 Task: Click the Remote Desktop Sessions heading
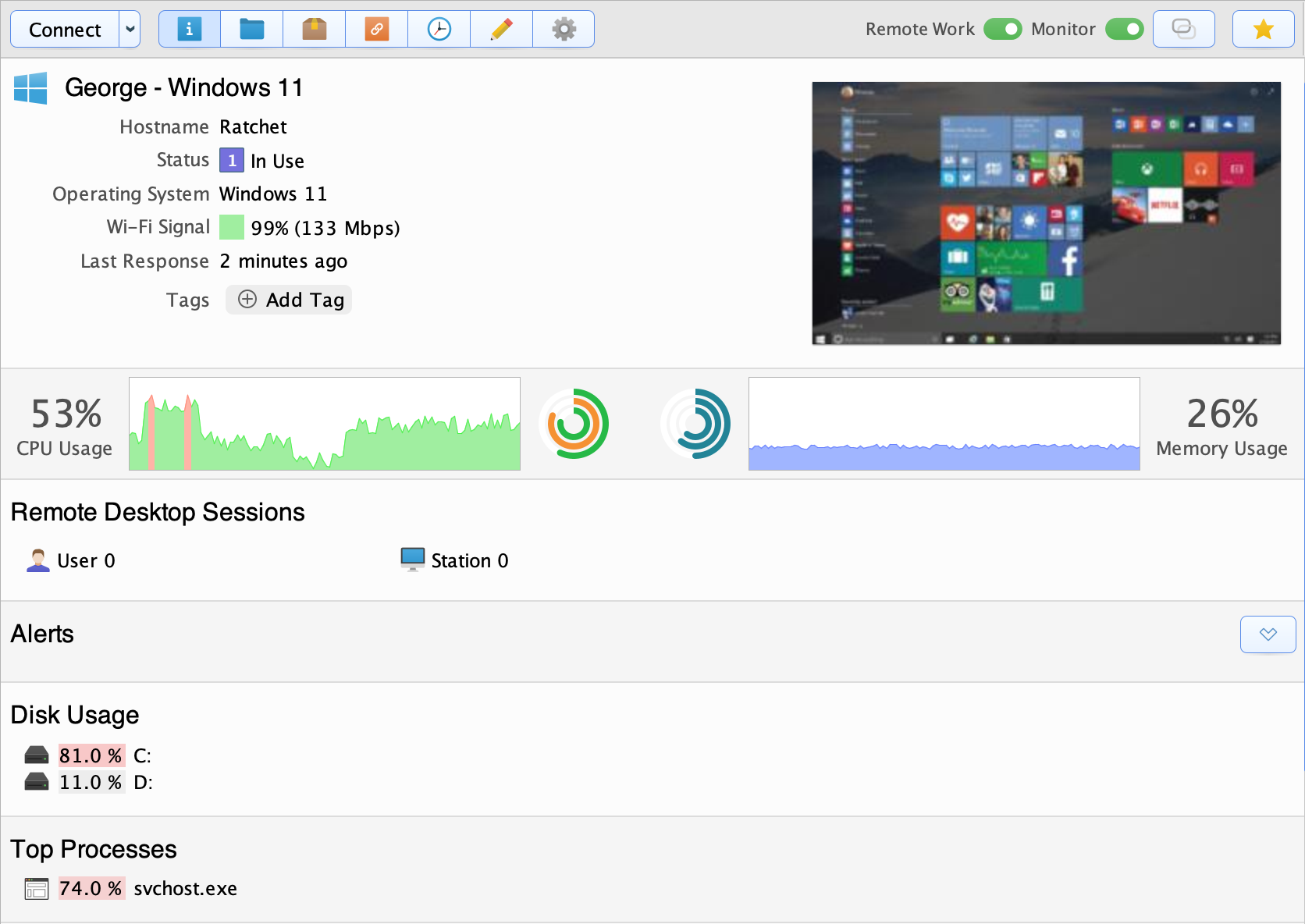(158, 512)
